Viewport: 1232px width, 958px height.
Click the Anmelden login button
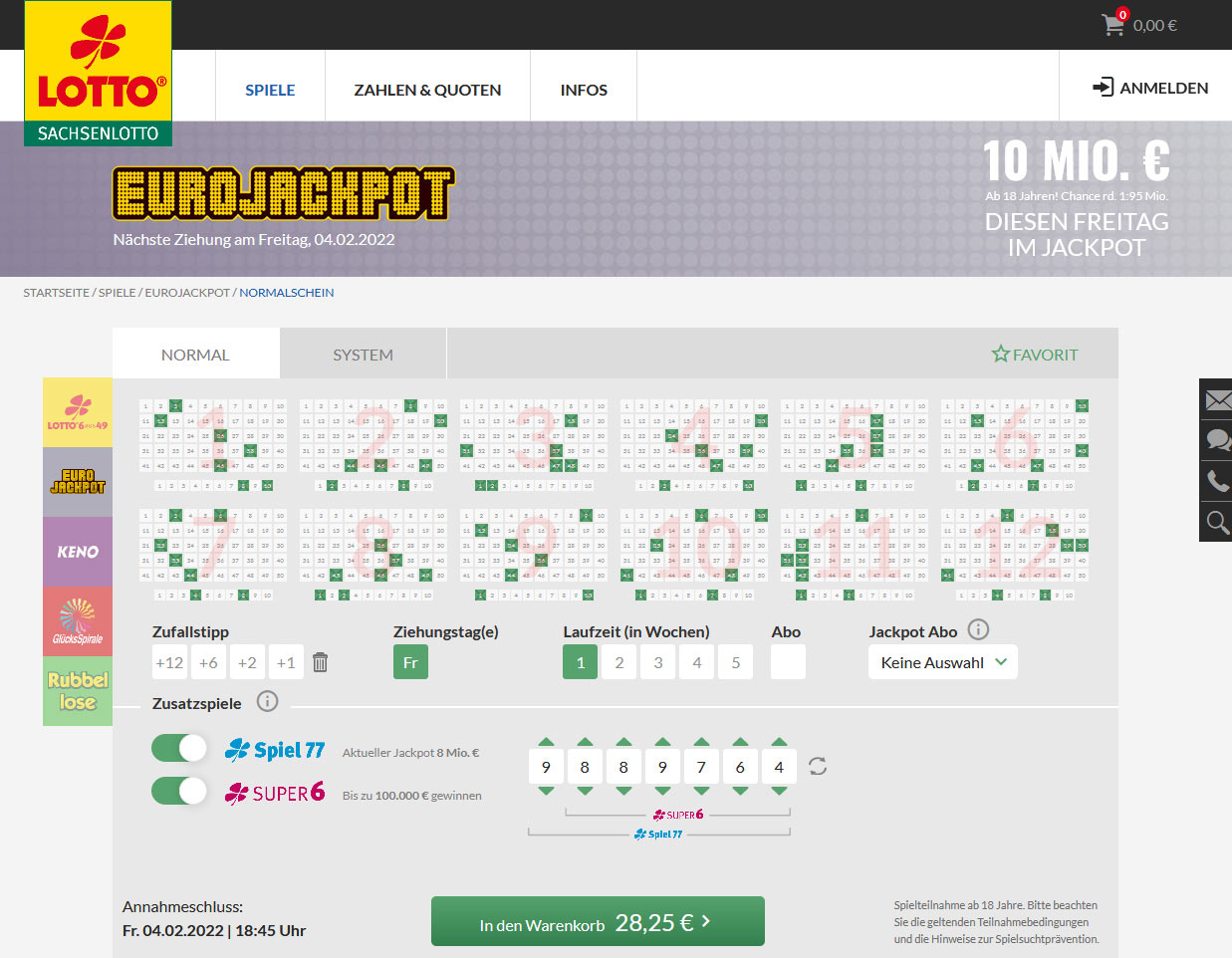[1150, 88]
